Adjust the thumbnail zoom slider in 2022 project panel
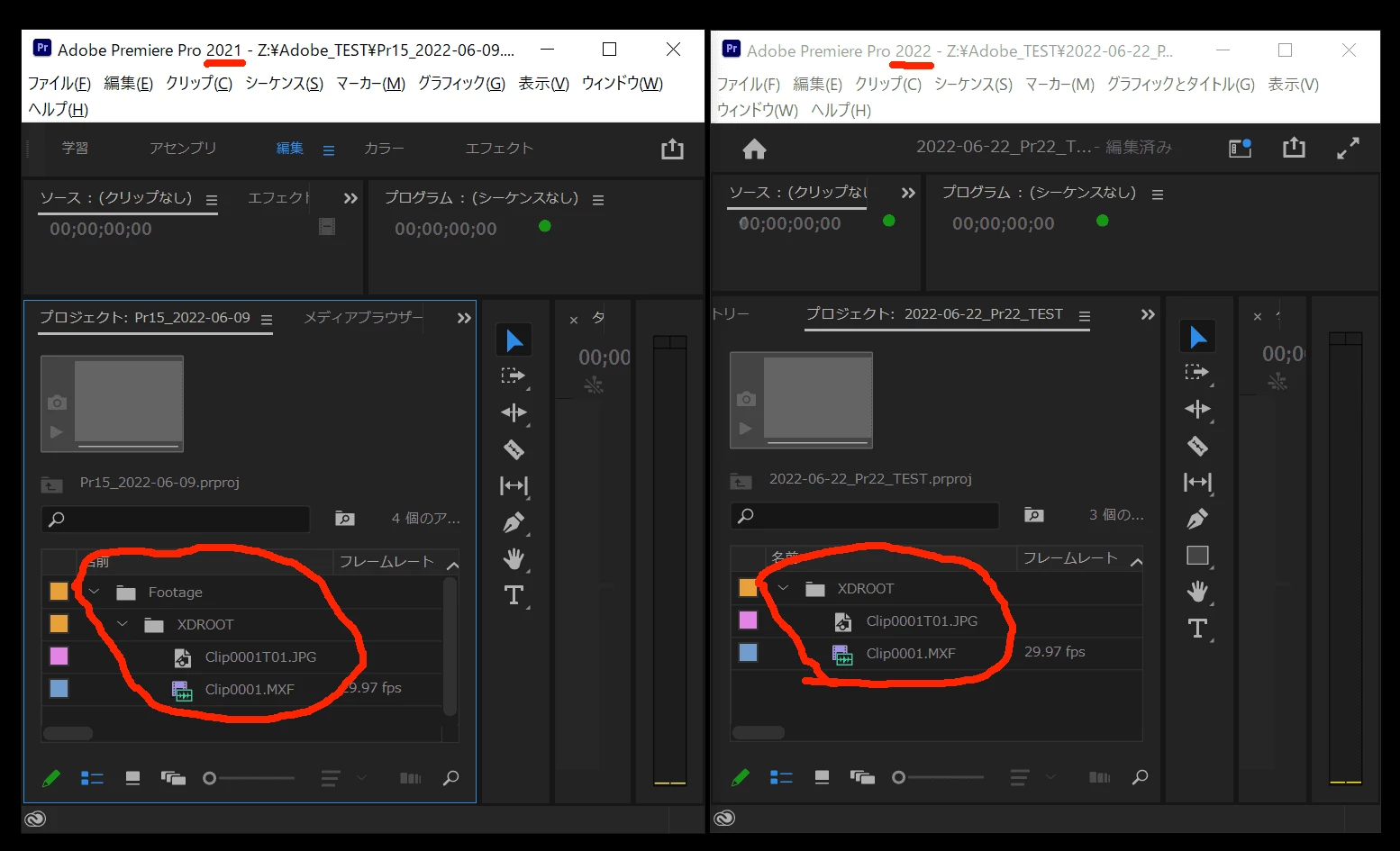This screenshot has height=851, width=1400. pos(938,777)
